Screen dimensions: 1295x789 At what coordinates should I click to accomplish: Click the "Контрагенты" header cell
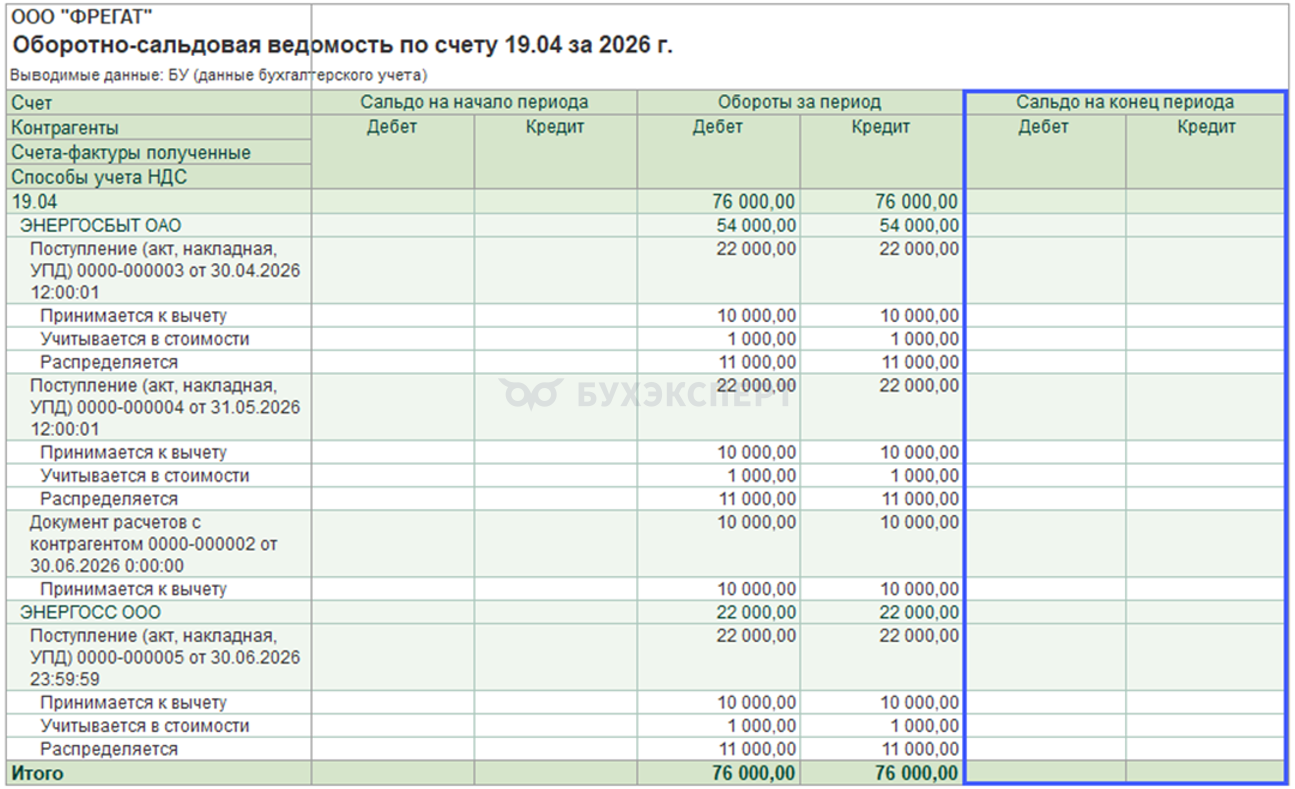[159, 128]
